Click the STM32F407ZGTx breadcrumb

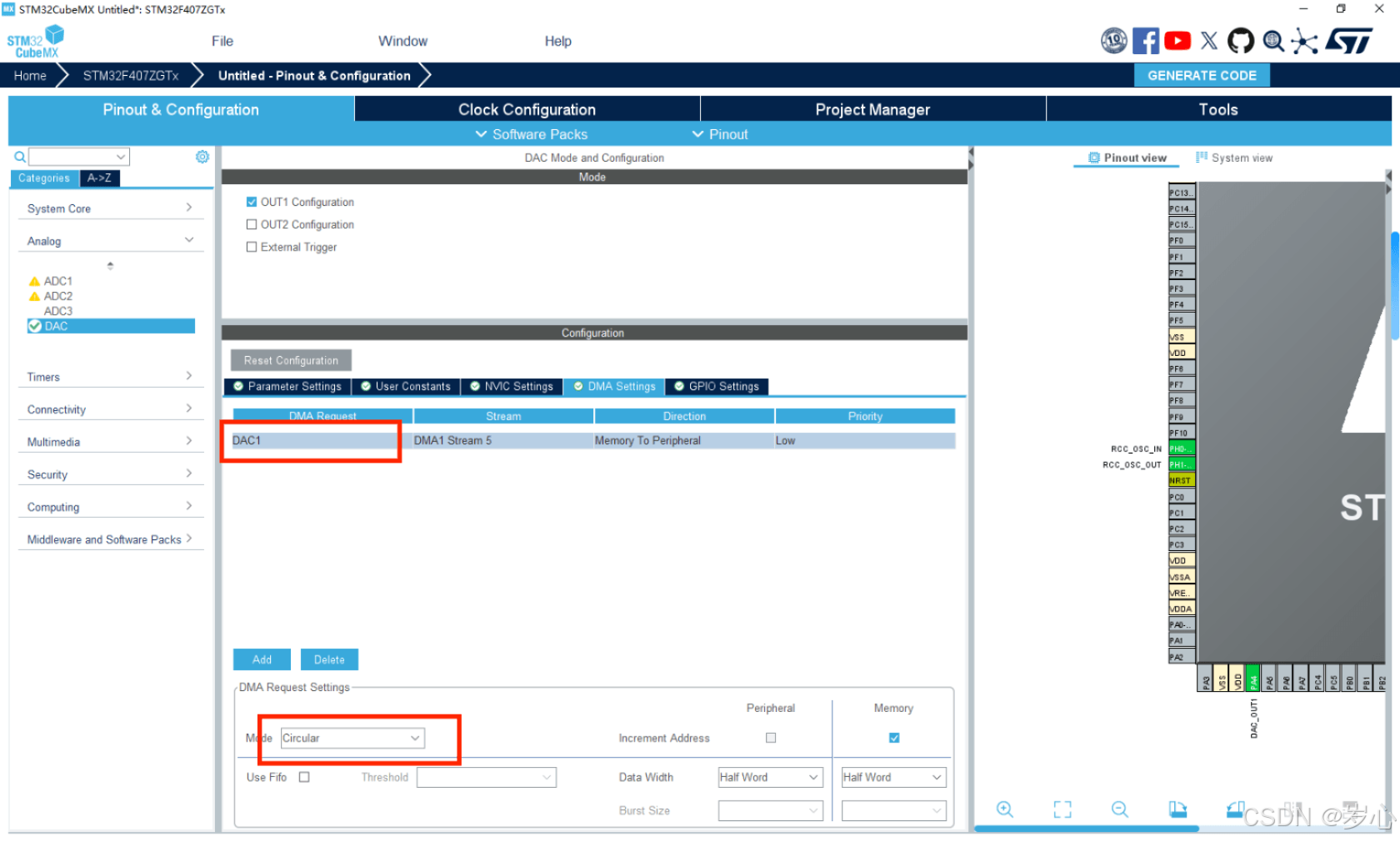click(x=131, y=75)
